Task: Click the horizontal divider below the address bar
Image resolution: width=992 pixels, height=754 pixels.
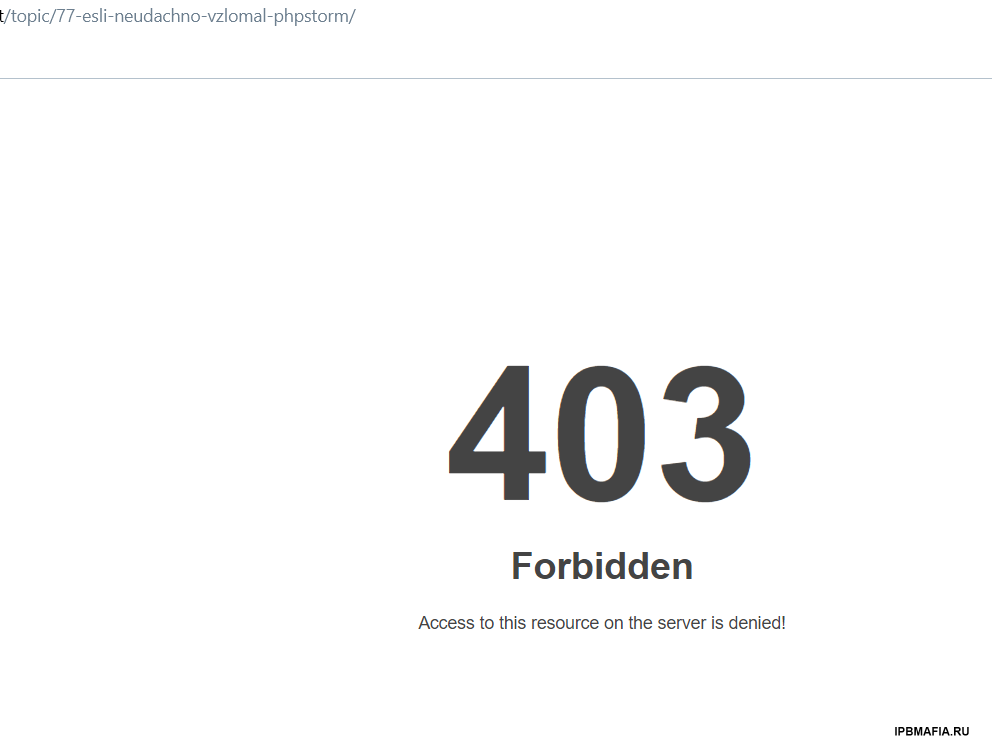Action: [496, 78]
